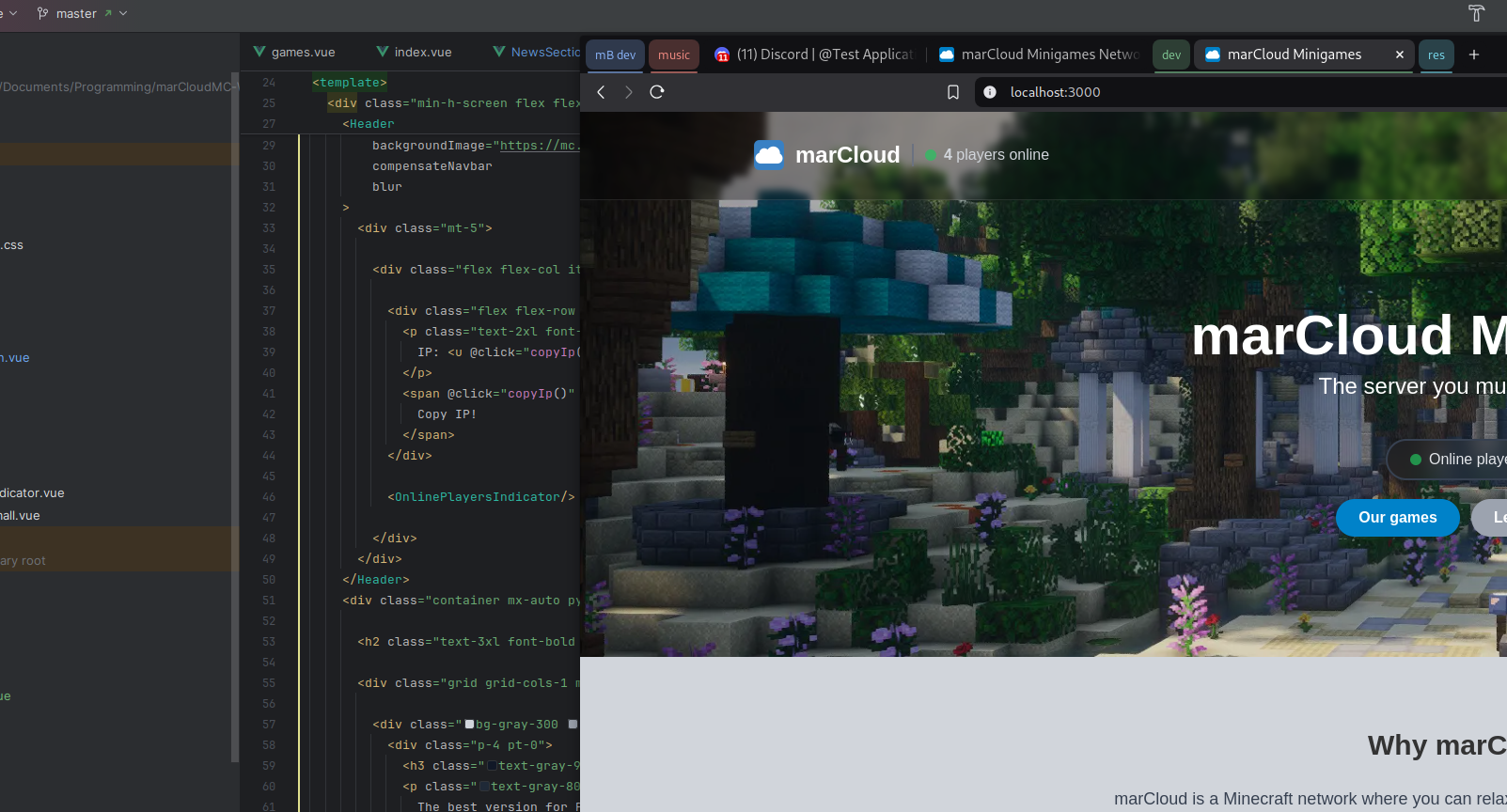Click the marCloud cloud logo icon
The image size is (1507, 812).
click(x=769, y=155)
